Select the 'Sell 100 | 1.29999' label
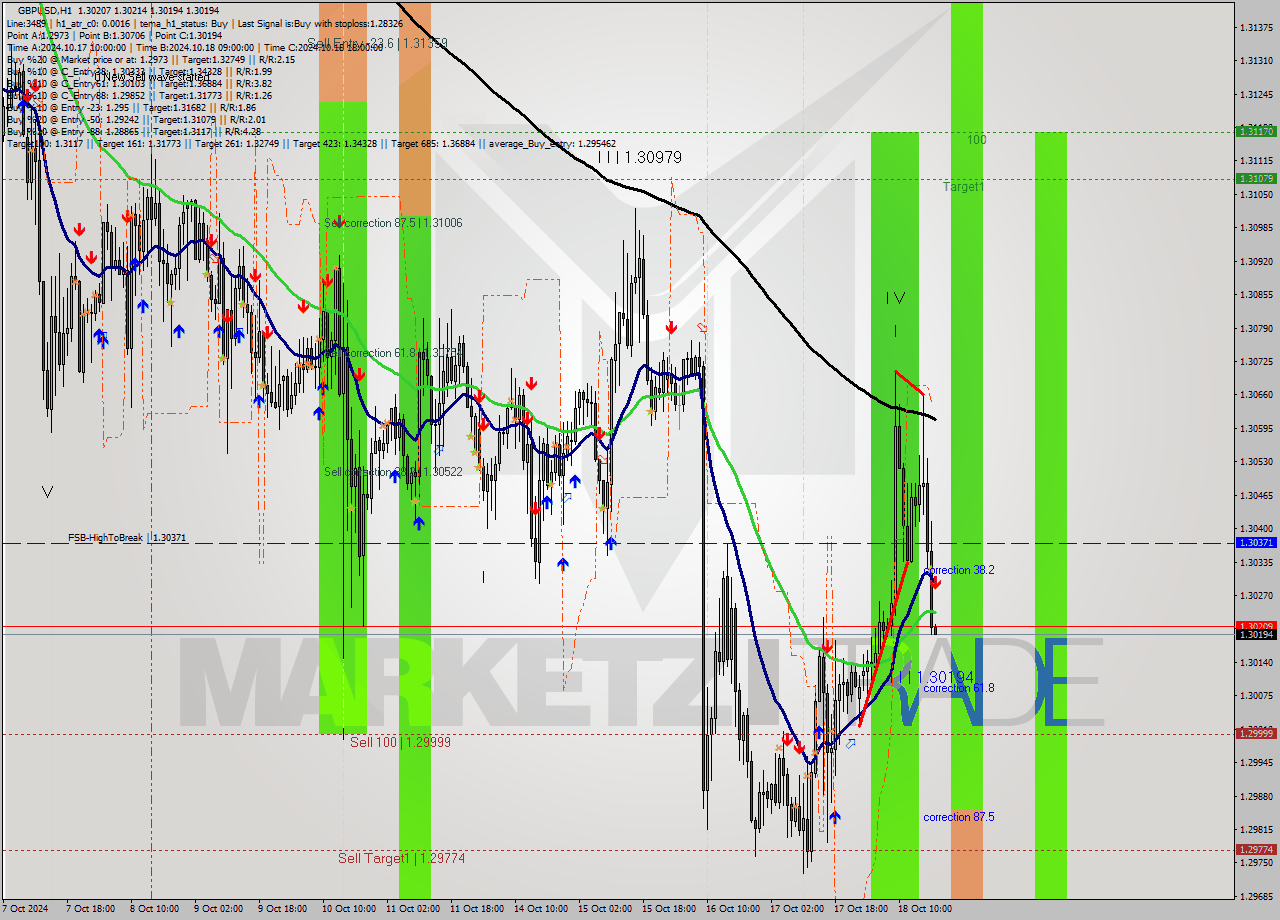 pos(400,742)
